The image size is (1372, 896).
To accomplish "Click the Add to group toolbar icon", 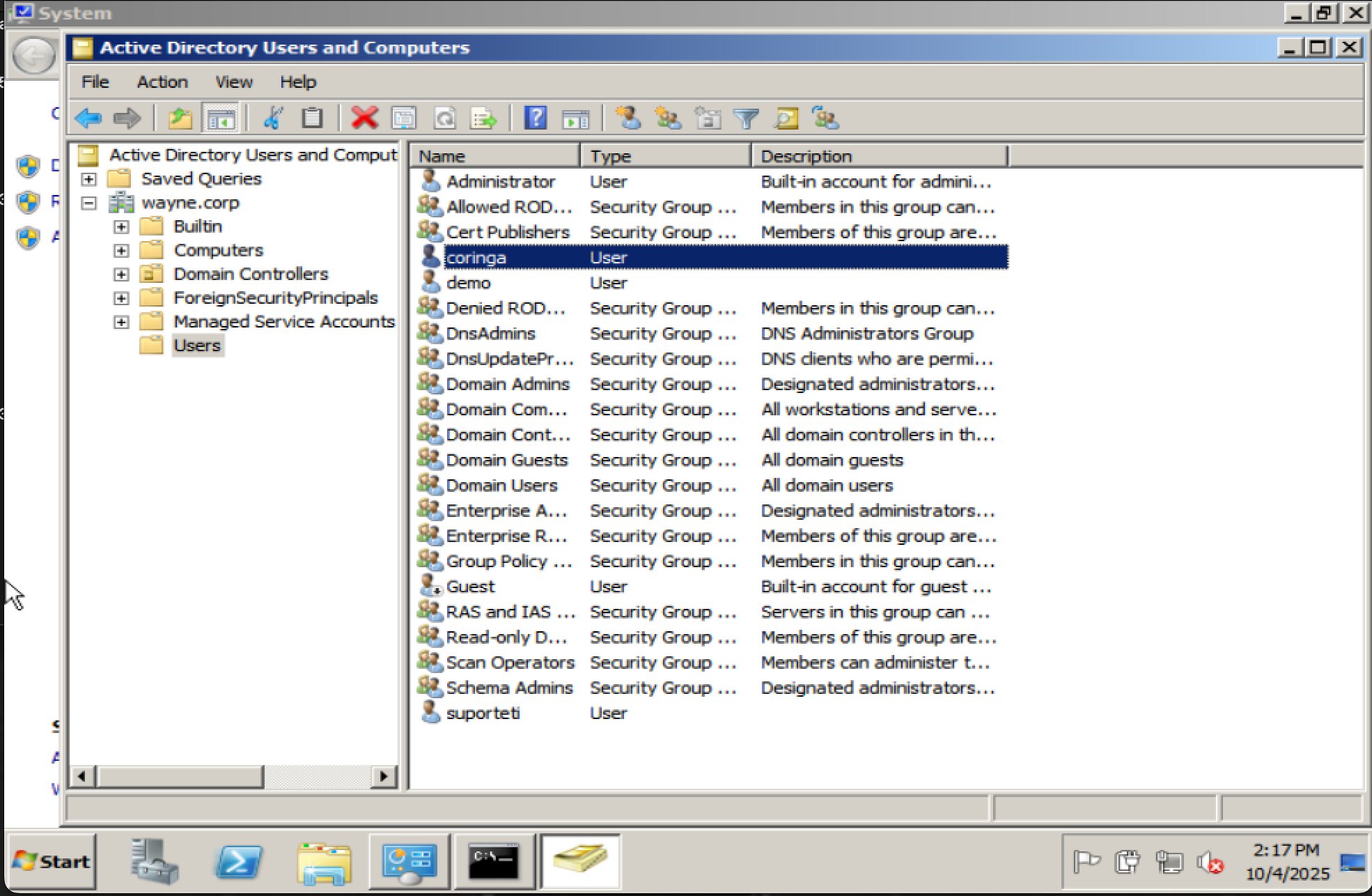I will [825, 118].
